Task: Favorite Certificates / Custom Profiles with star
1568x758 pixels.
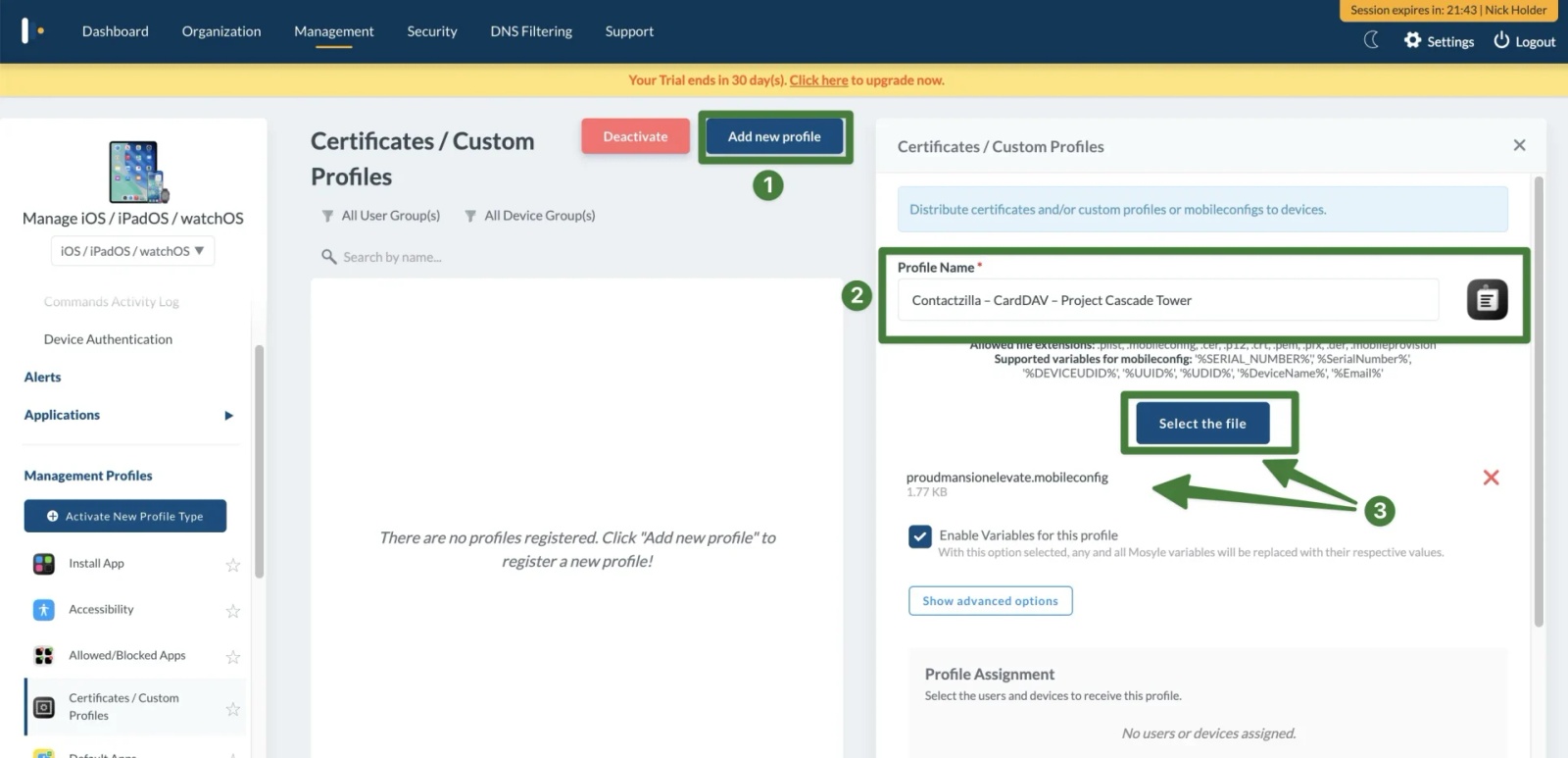Action: click(233, 708)
